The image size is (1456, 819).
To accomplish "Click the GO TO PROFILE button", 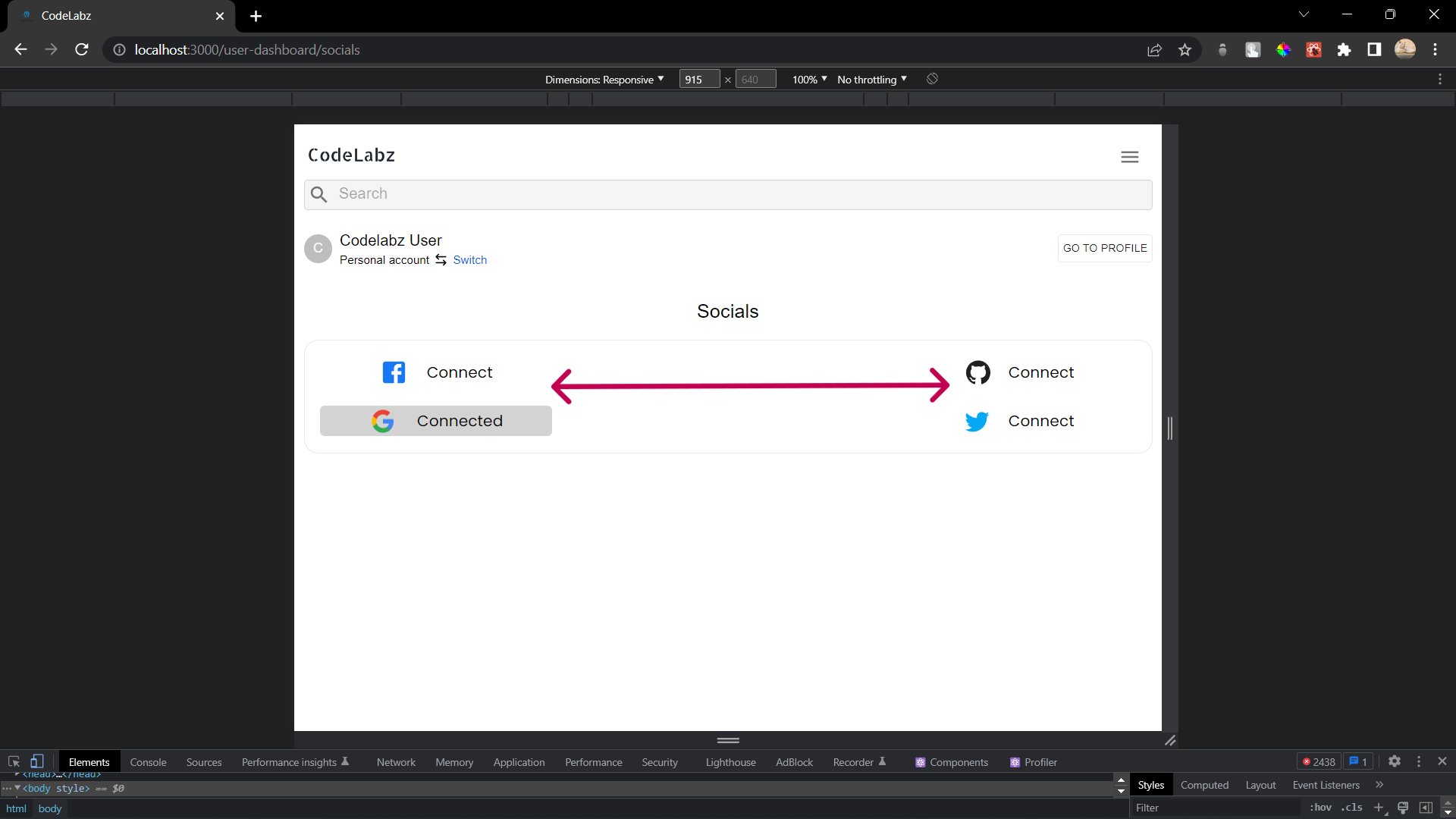I will [x=1105, y=248].
